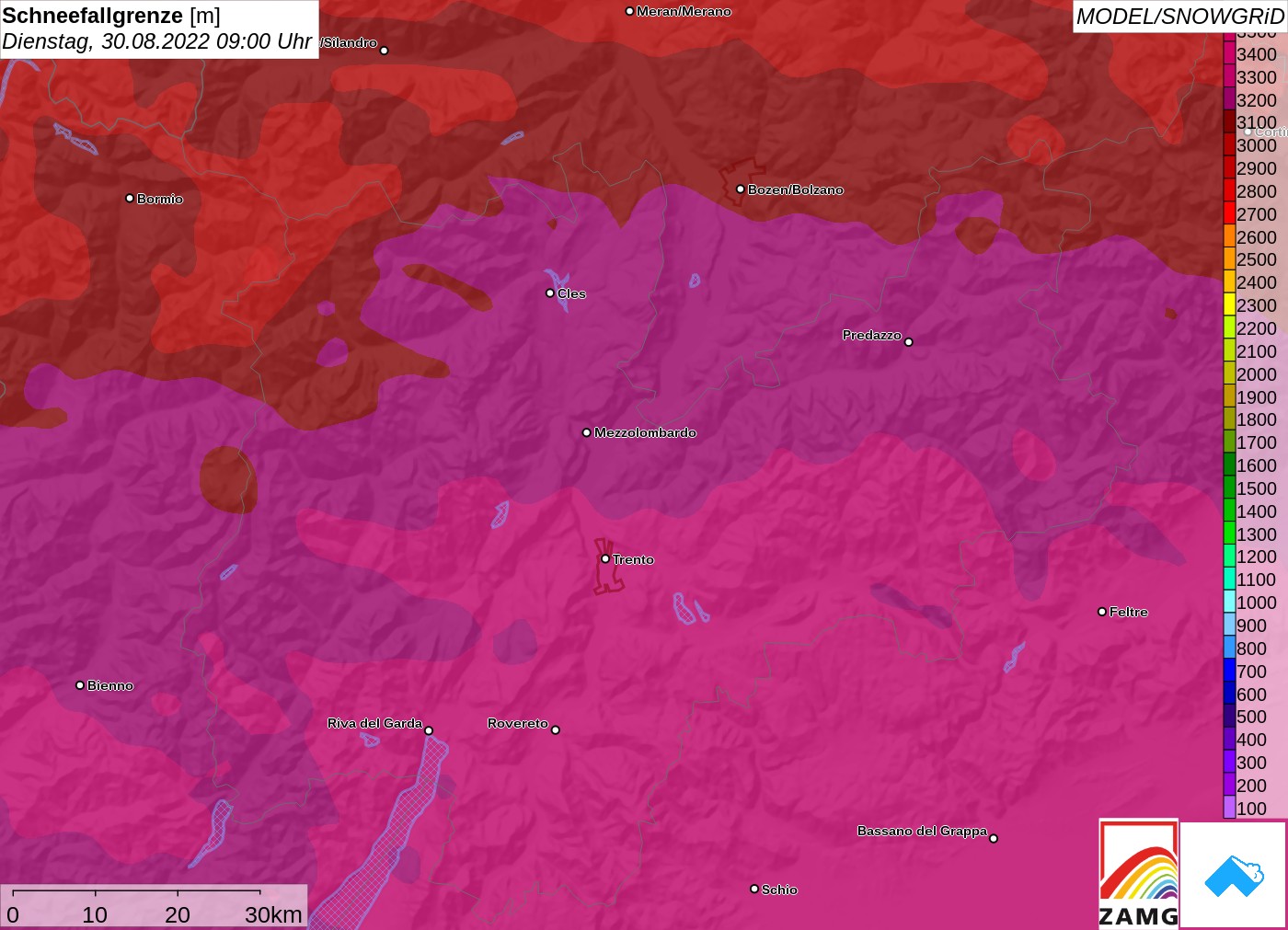This screenshot has width=1288, height=930.
Task: Click the date Dienstag, 30.08.2022 09:00 Uhr
Action: point(156,41)
